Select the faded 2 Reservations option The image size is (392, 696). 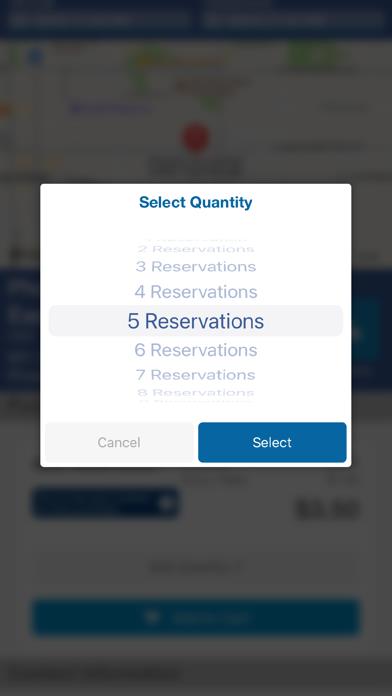tap(196, 249)
